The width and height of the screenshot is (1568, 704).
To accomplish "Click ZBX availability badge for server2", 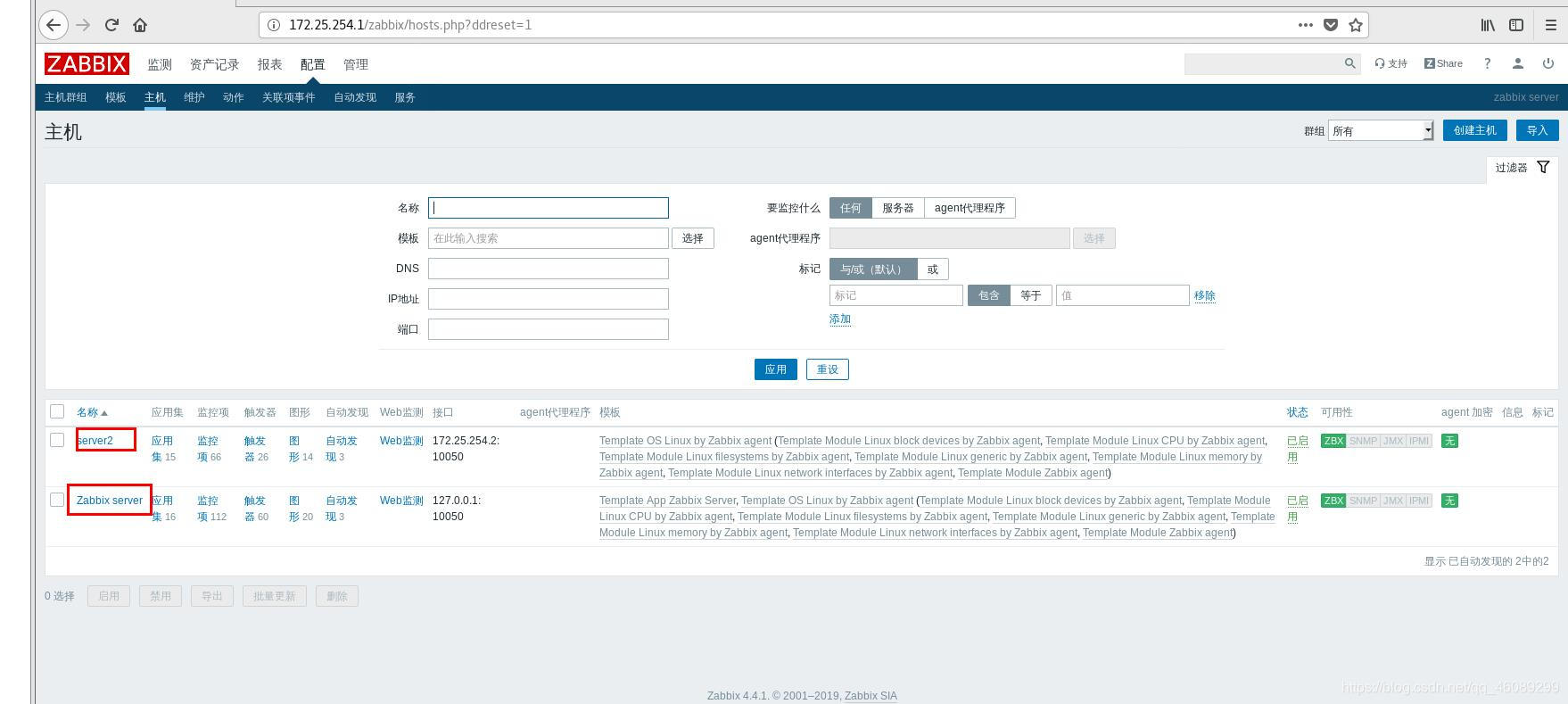I will click(x=1333, y=441).
